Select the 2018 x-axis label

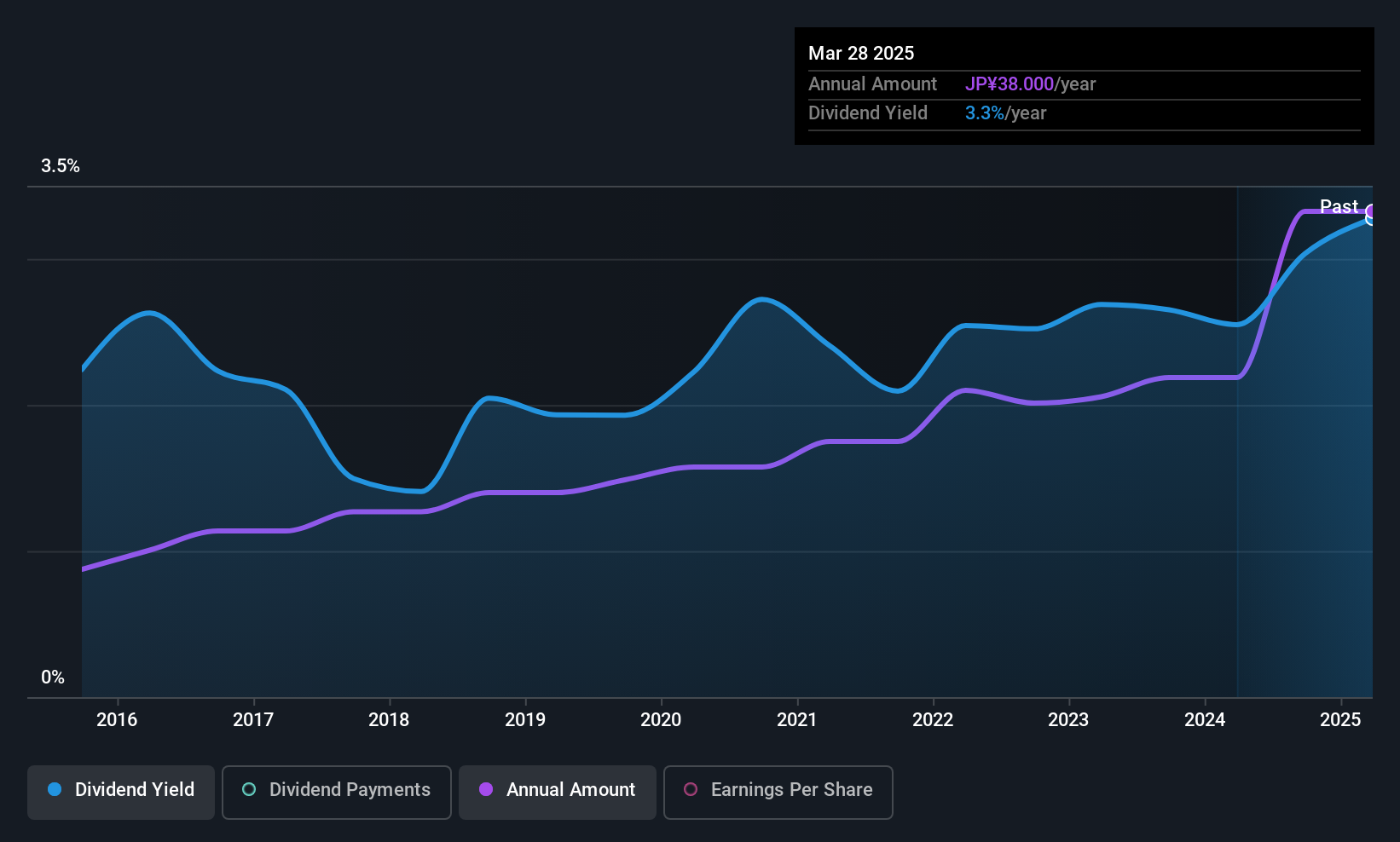point(389,720)
